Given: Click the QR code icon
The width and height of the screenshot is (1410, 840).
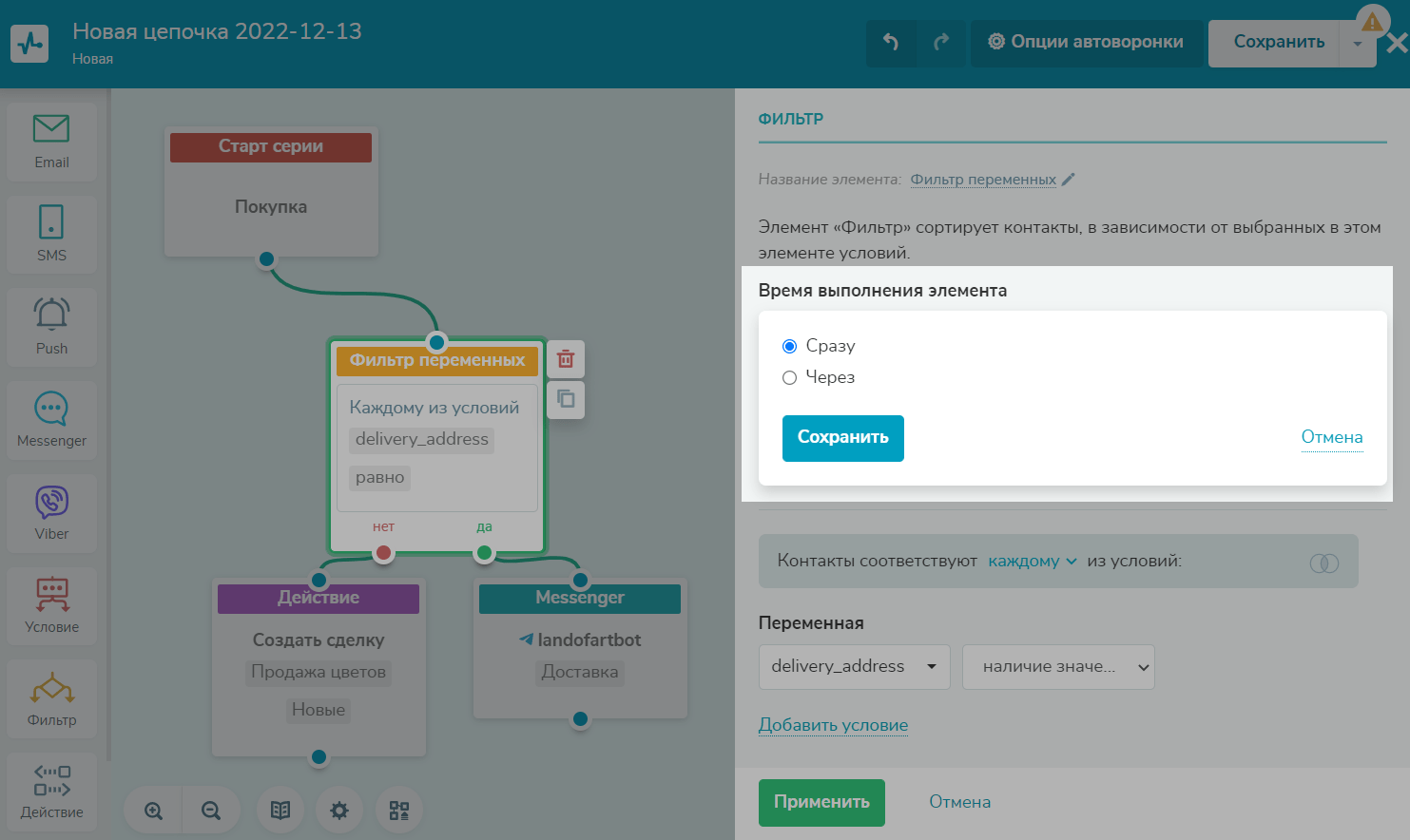Looking at the screenshot, I should pos(399,811).
